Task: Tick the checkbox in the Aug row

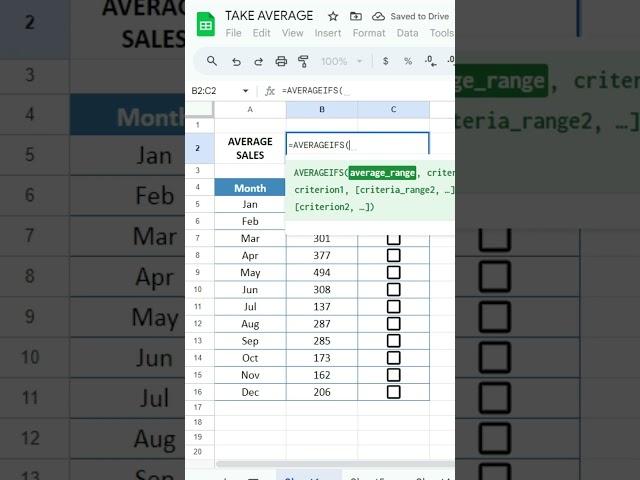Action: tap(393, 324)
